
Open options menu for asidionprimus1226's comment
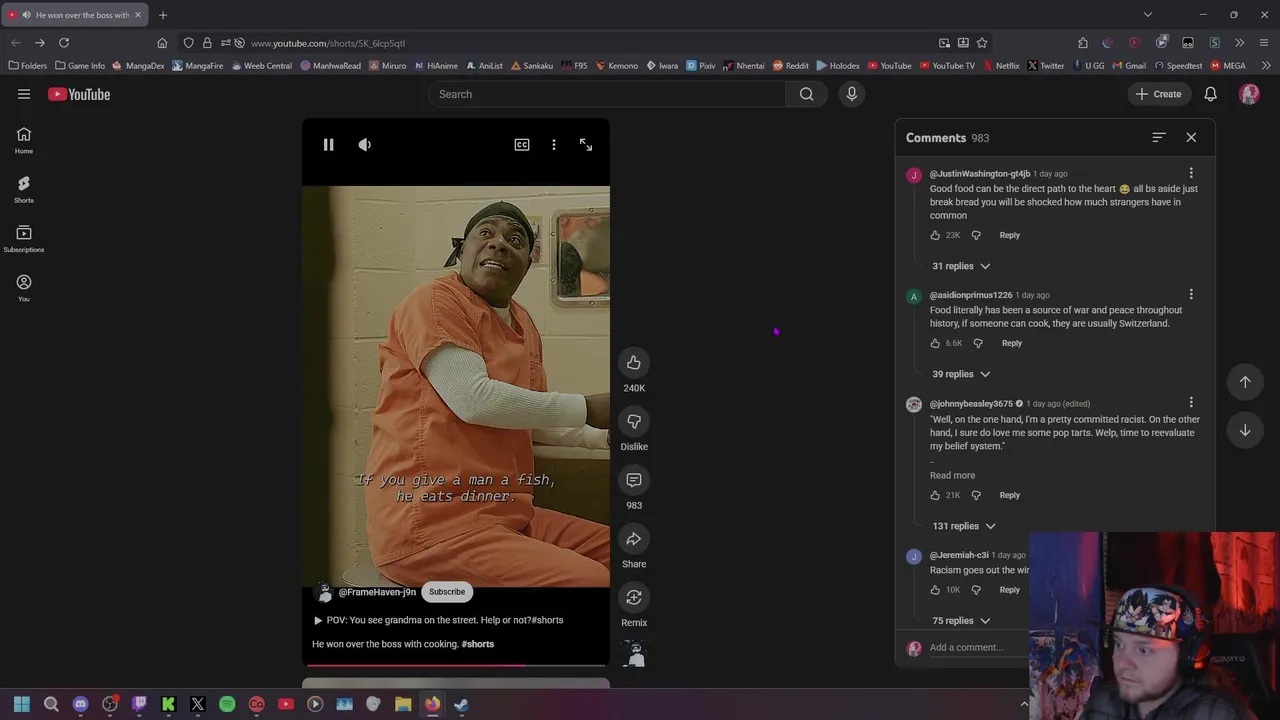coord(1191,295)
